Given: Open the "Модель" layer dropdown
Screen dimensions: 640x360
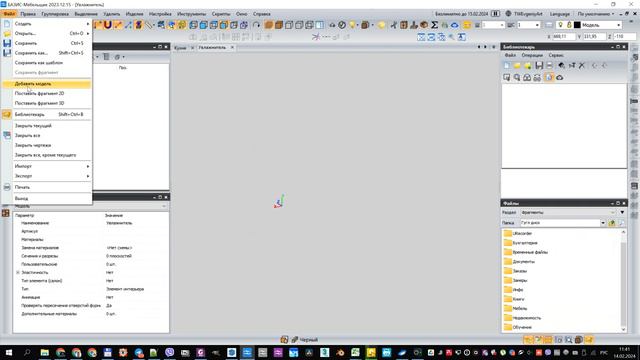Looking at the screenshot, I should (619, 25).
